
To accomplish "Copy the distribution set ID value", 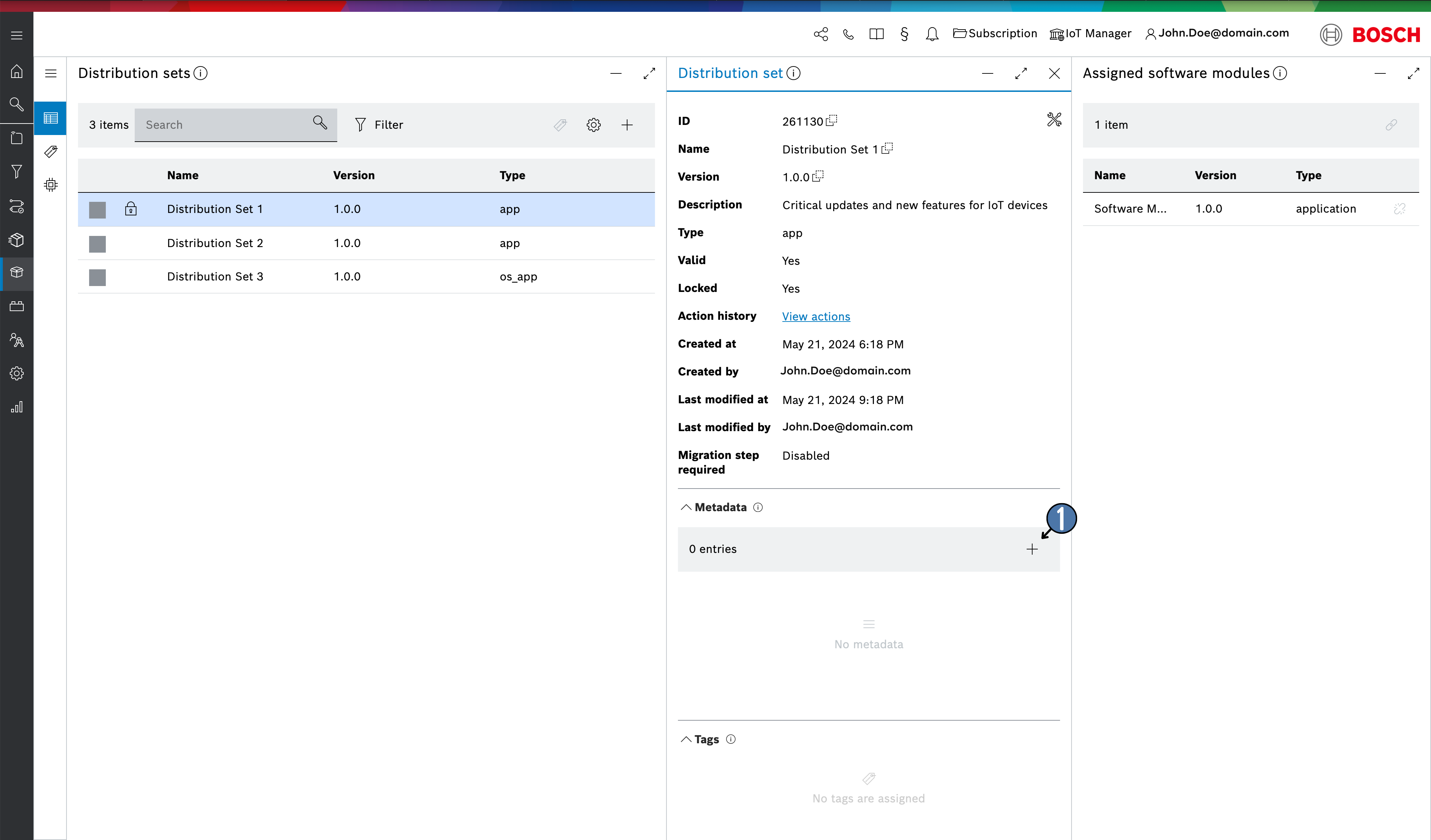I will tap(831, 120).
